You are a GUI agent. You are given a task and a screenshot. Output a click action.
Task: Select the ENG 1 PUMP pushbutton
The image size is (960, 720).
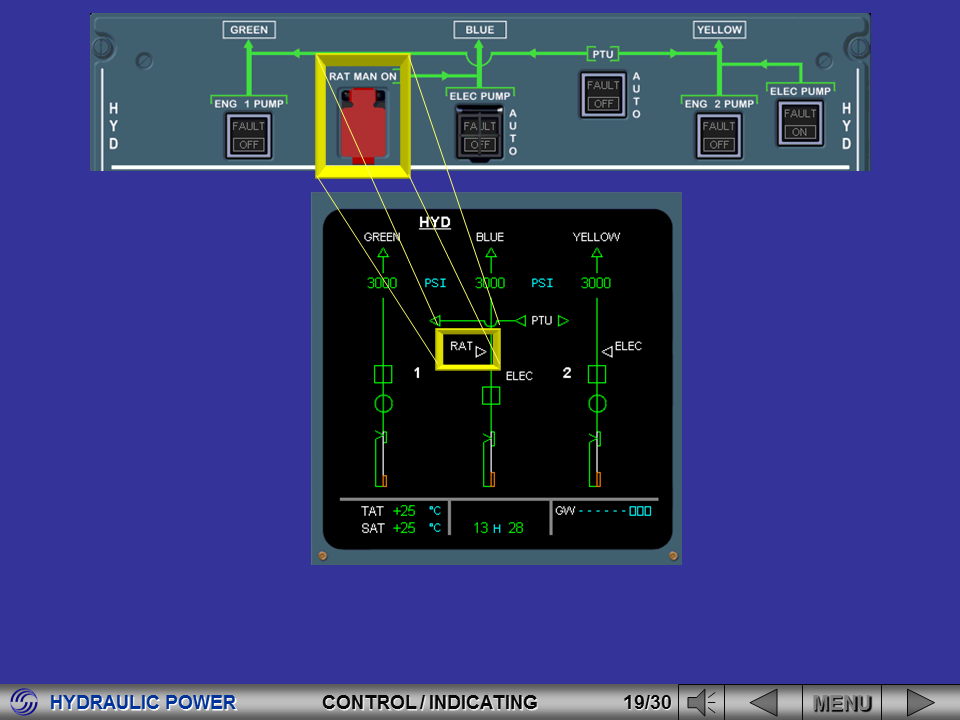248,136
